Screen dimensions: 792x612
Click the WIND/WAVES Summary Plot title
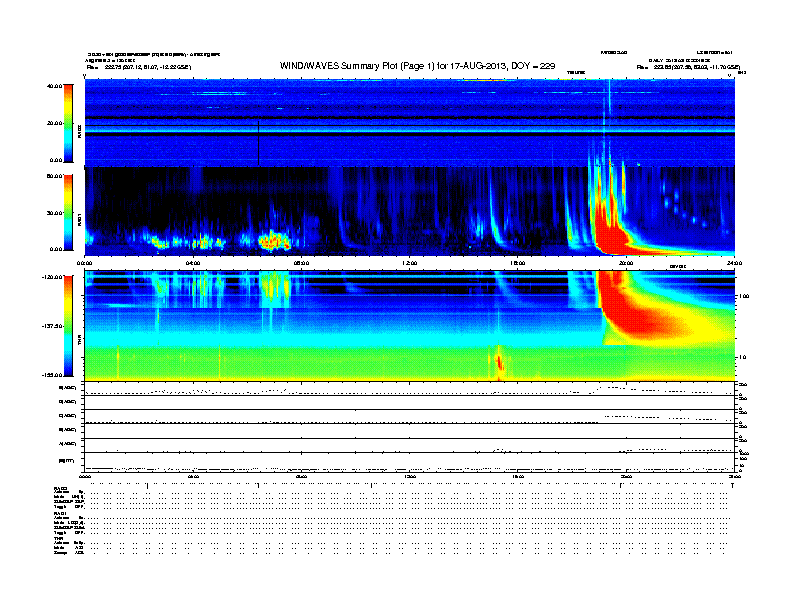pyautogui.click(x=417, y=66)
